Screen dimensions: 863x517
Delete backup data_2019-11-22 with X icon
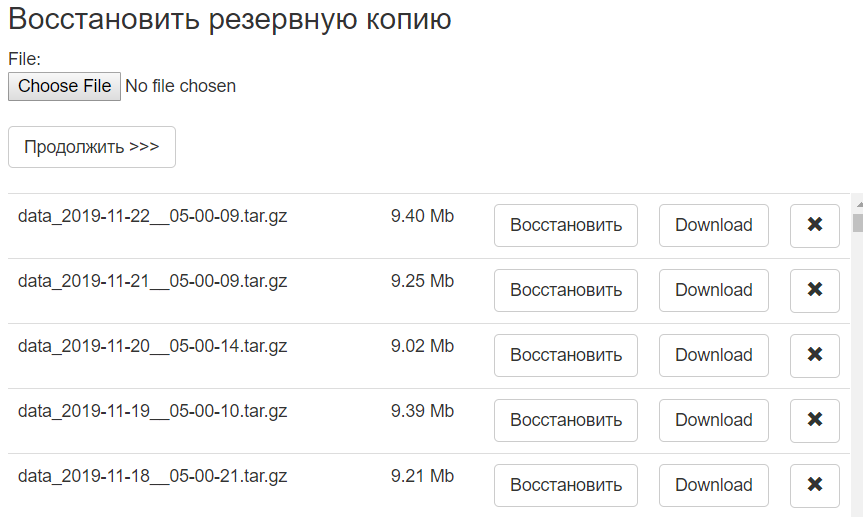tap(814, 225)
